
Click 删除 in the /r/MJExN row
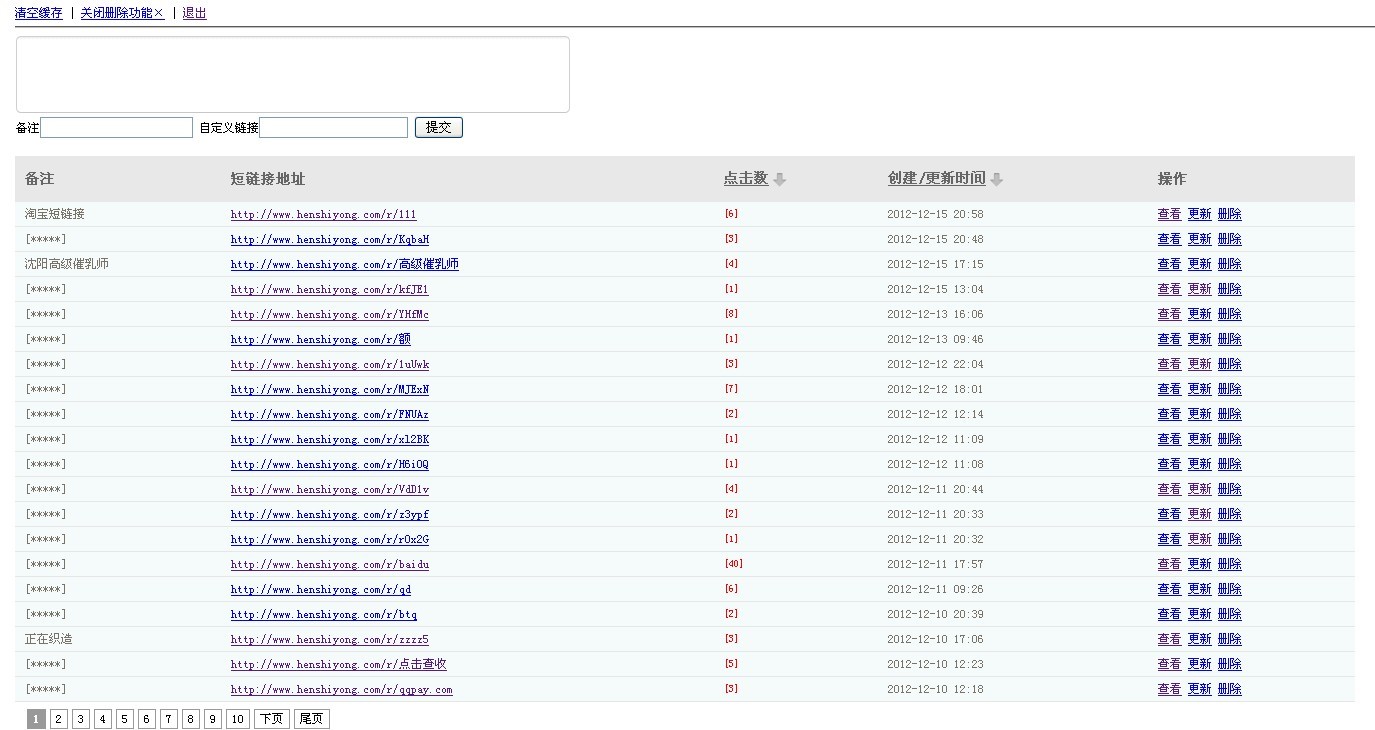[1229, 389]
